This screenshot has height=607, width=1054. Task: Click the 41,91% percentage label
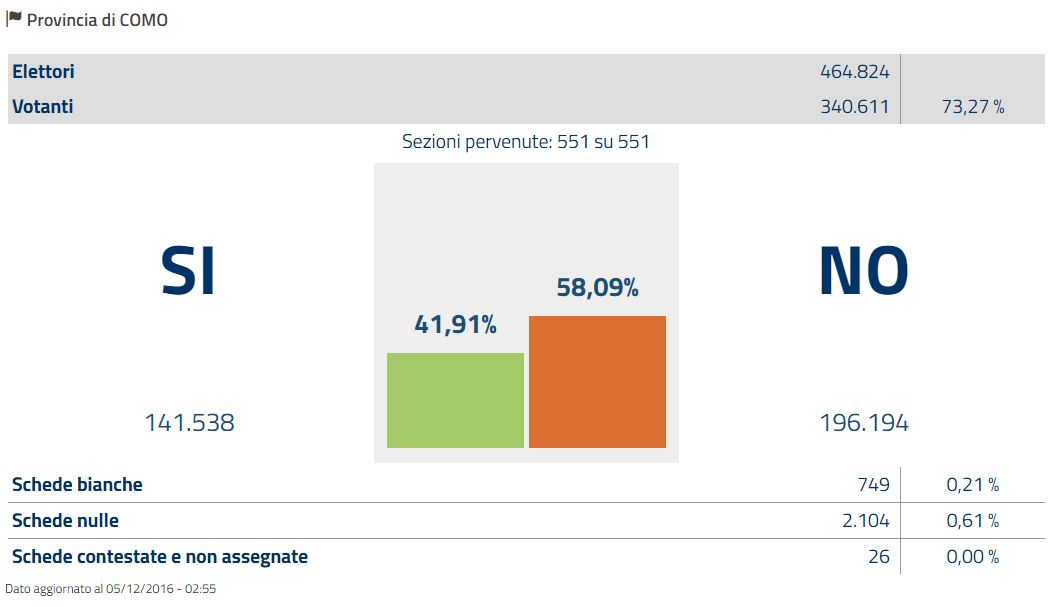(455, 324)
